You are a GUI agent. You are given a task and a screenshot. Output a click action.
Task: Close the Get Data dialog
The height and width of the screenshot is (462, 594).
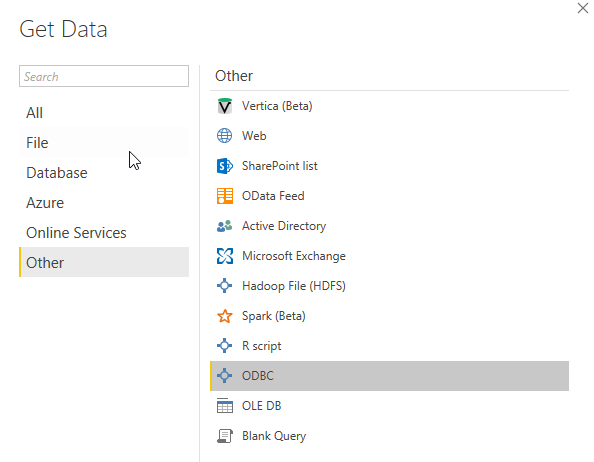coord(583,8)
